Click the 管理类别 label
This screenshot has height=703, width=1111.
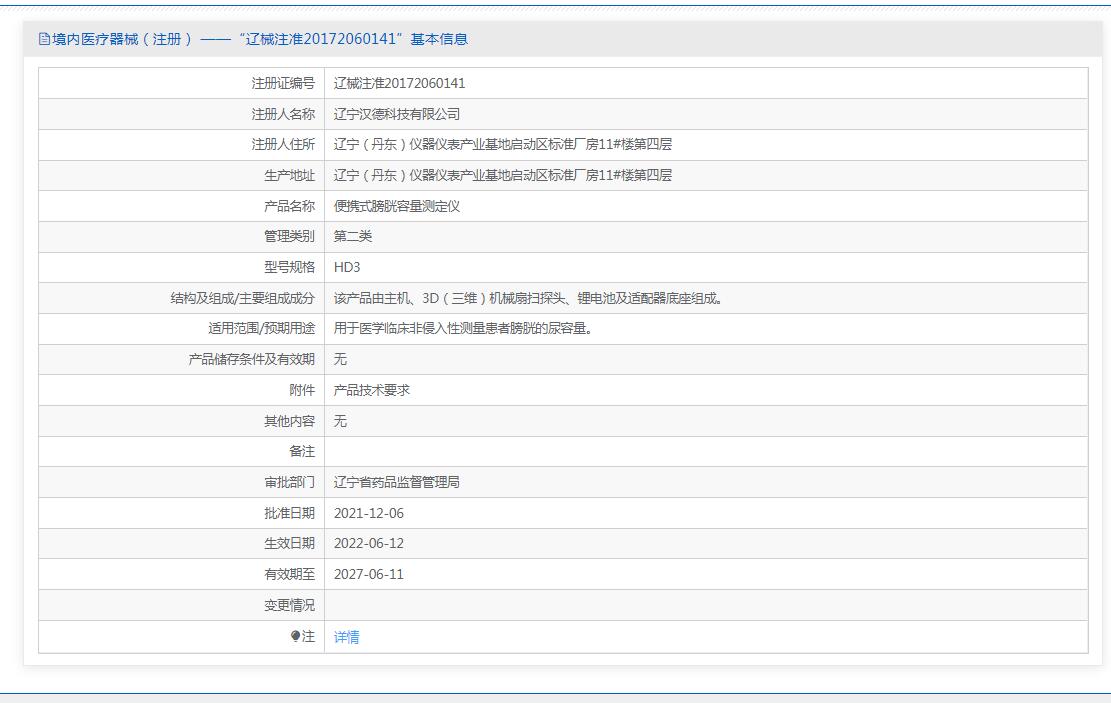[289, 237]
